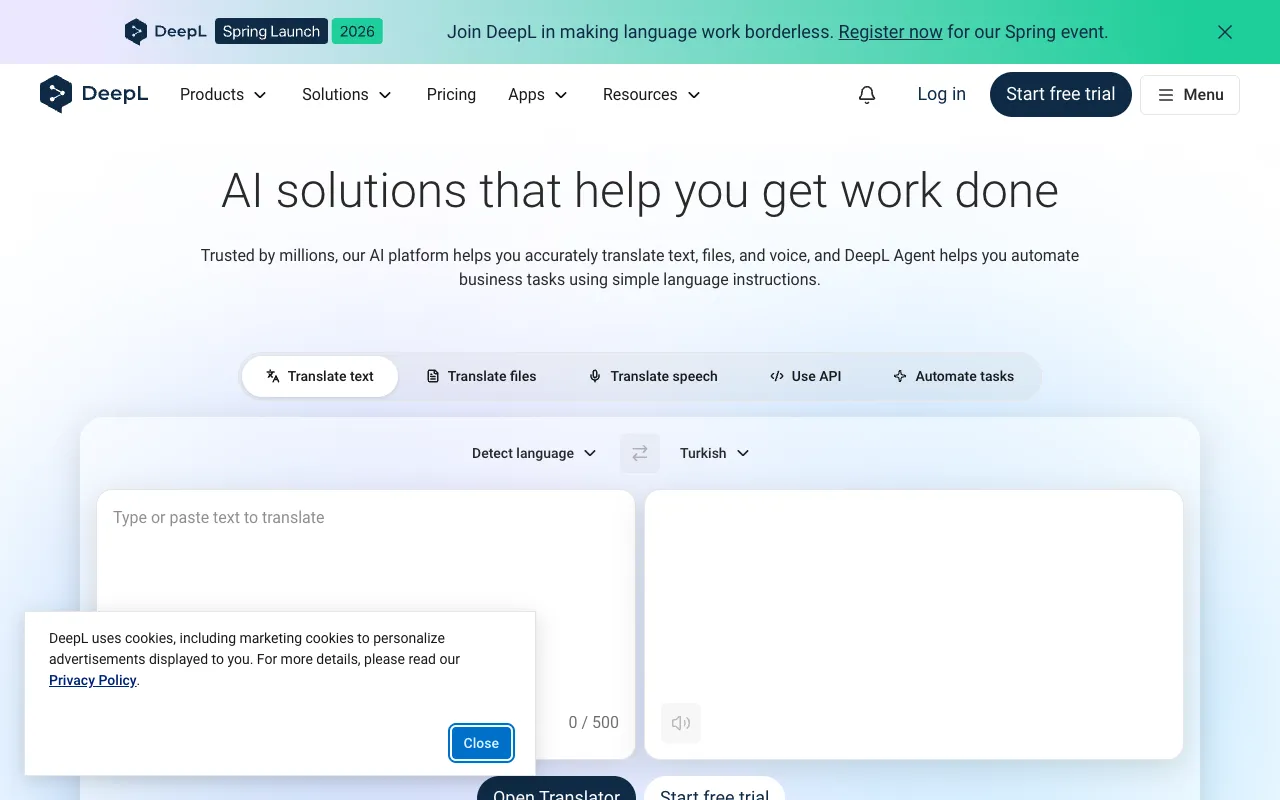Image resolution: width=1280 pixels, height=800 pixels.
Task: Open the Pricing page from the navigation
Action: point(451,94)
